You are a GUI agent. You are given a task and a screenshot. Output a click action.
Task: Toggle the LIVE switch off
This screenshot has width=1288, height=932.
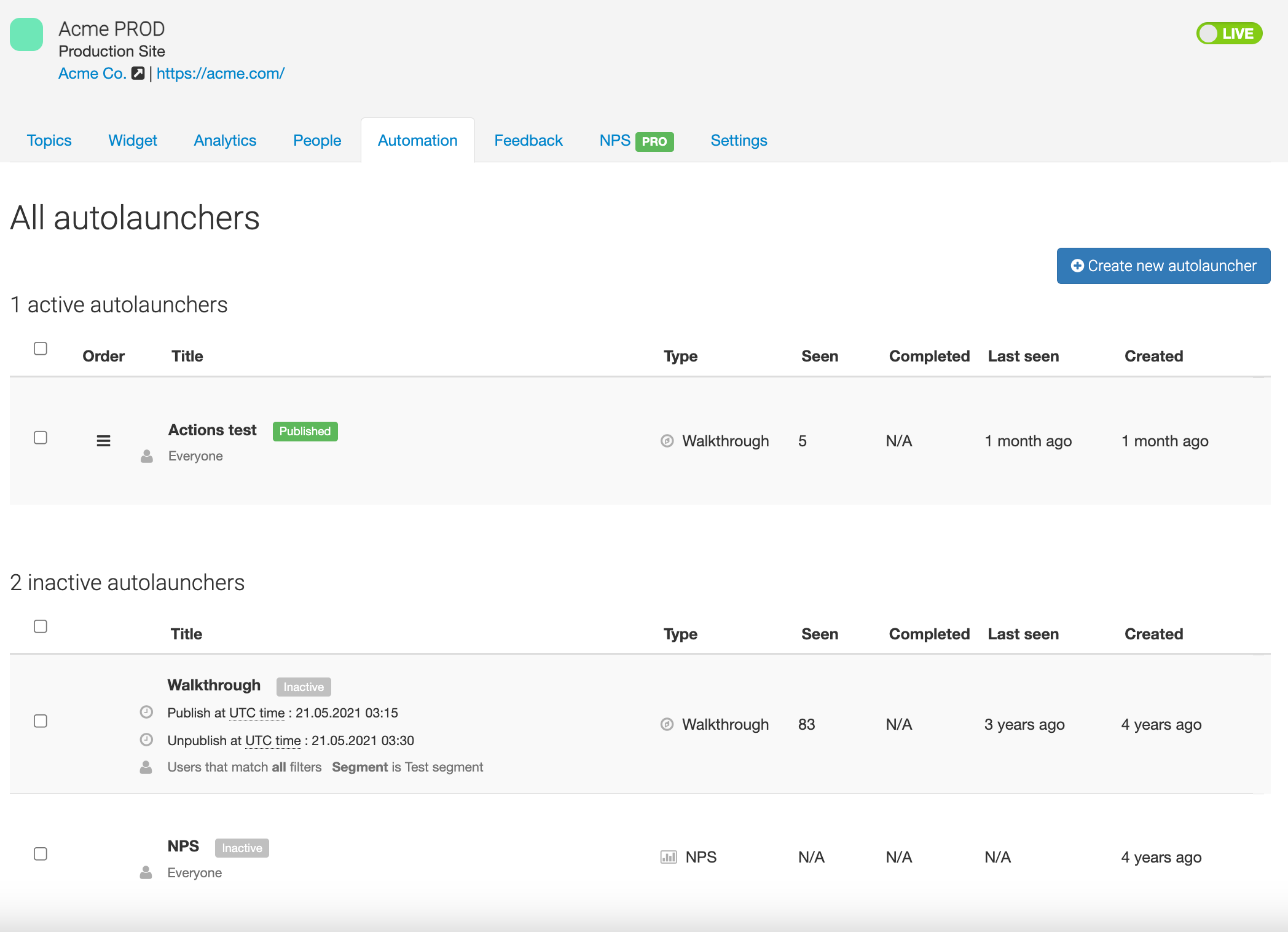tap(1228, 33)
